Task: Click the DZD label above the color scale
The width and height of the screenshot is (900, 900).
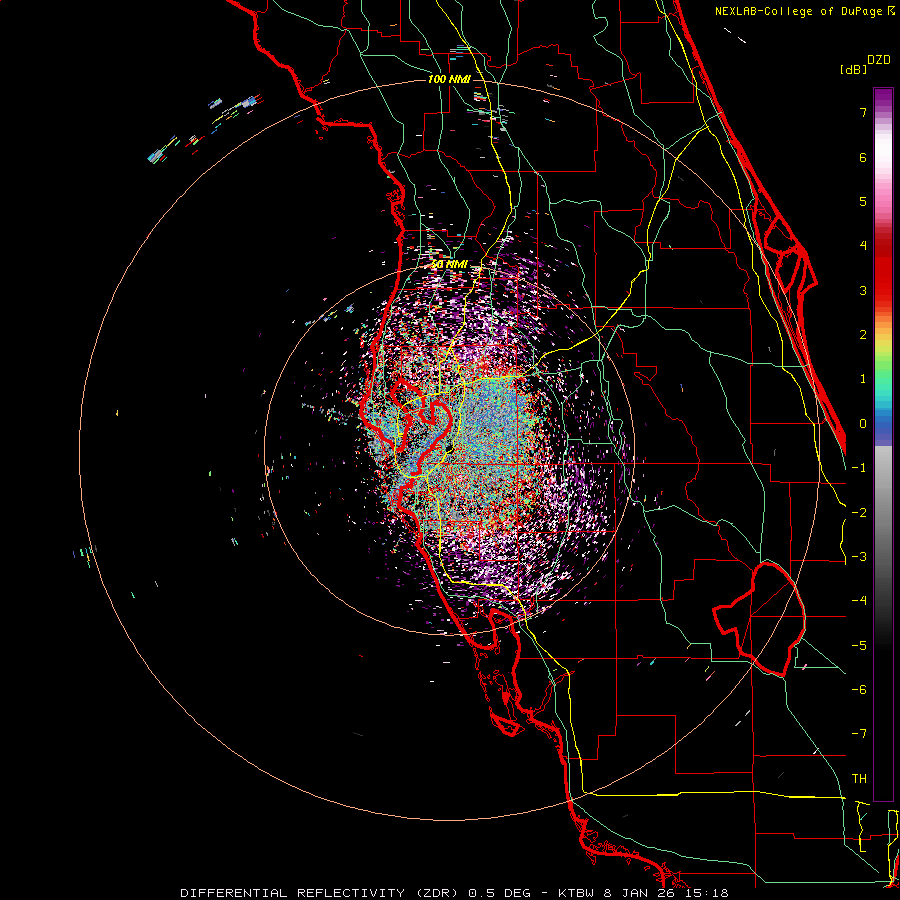Action: tap(879, 60)
